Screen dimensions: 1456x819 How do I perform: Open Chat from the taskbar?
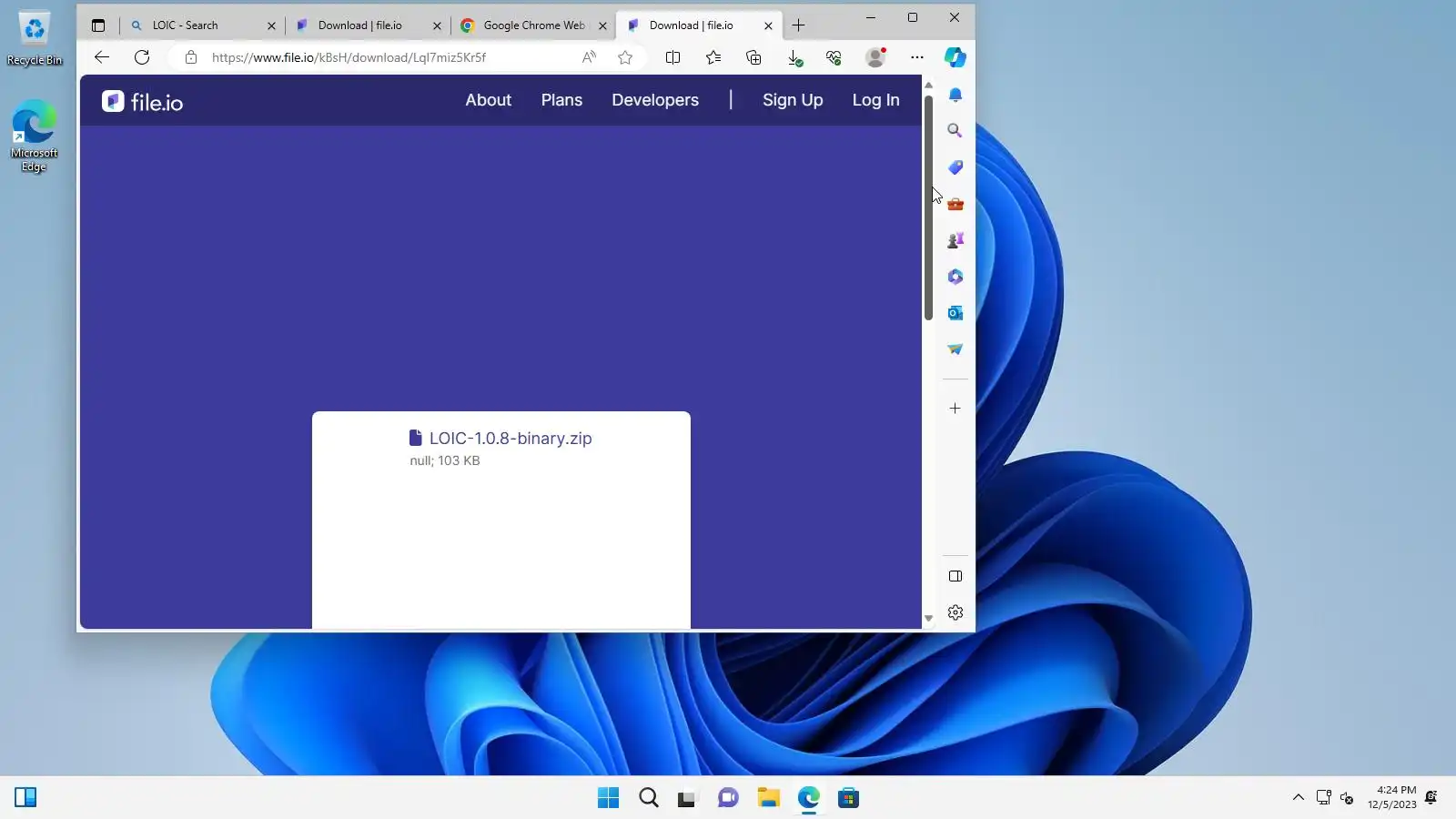pos(728,798)
